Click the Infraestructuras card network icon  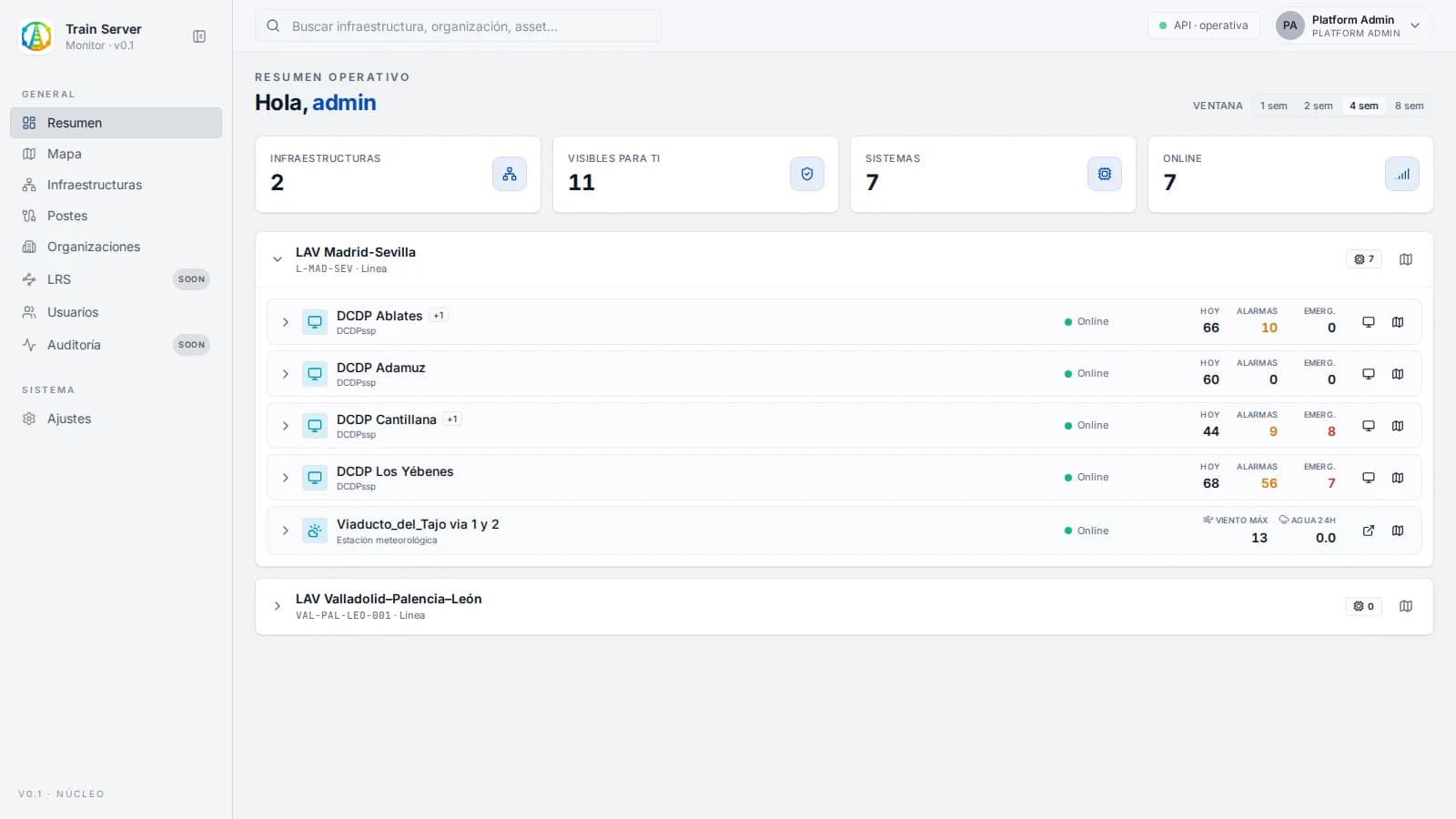[510, 174]
